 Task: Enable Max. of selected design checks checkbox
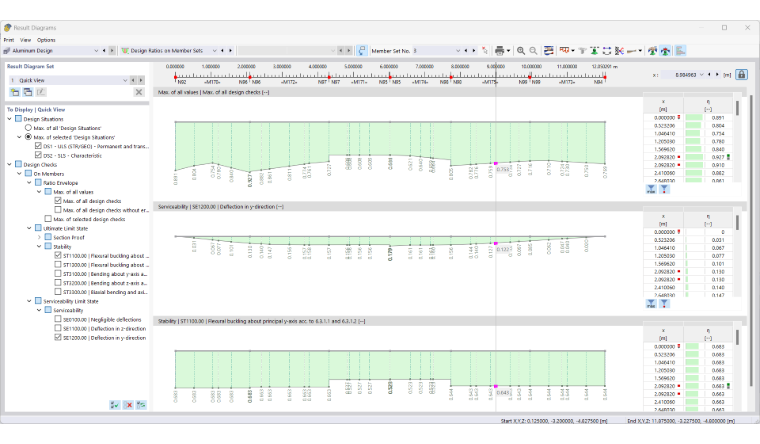click(48, 219)
